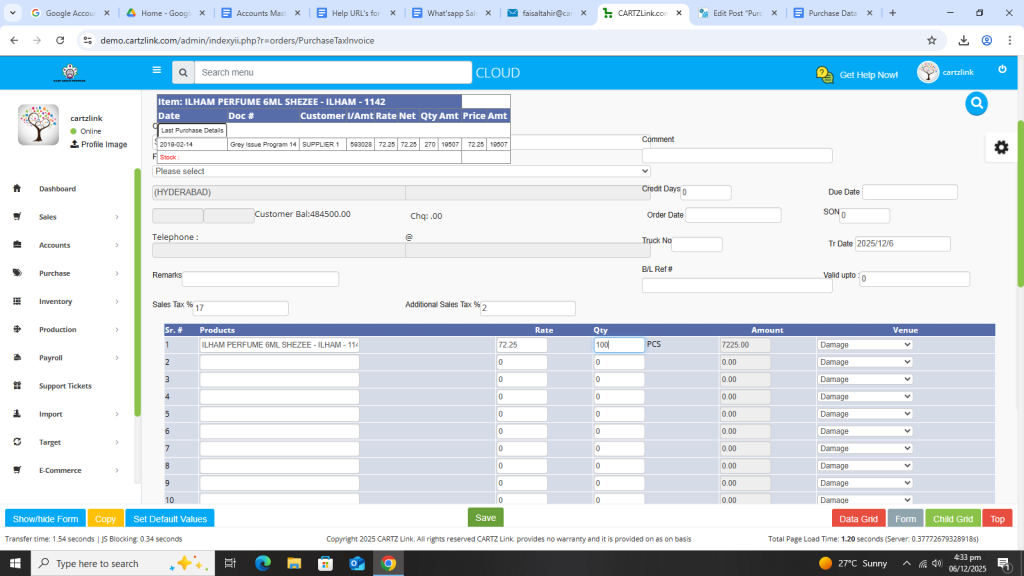This screenshot has height=576, width=1024.
Task: Open the 'Please select' dropdown
Action: 400,171
